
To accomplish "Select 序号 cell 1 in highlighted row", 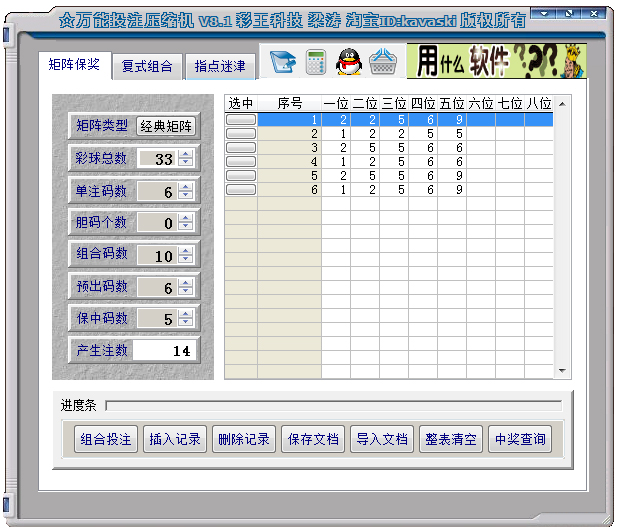I will (290, 119).
